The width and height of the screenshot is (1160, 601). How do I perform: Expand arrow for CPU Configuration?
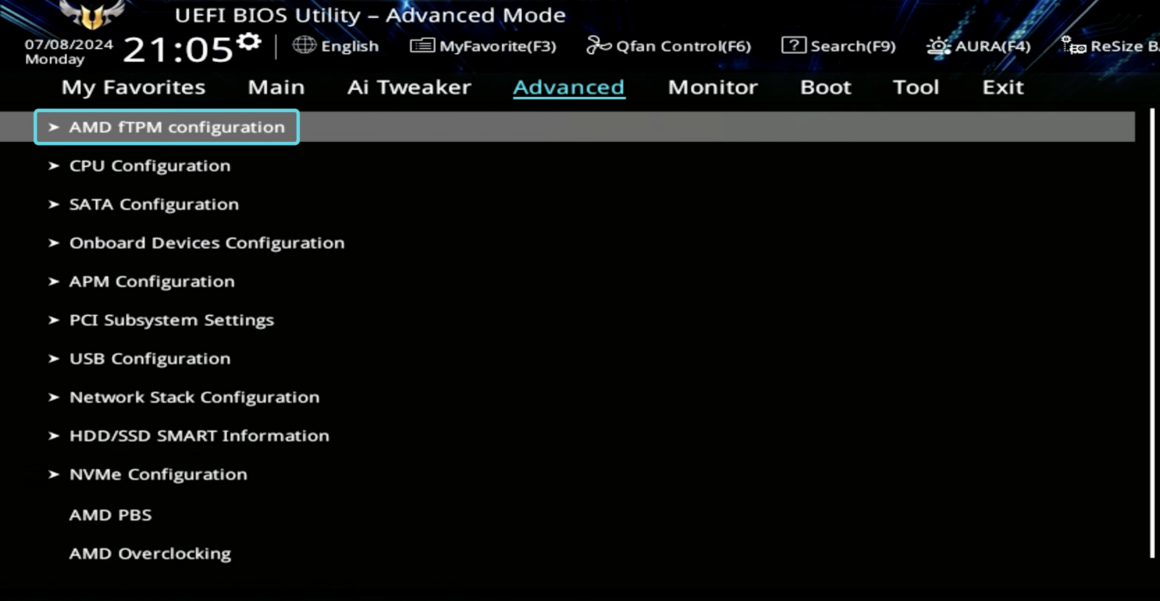(53, 166)
